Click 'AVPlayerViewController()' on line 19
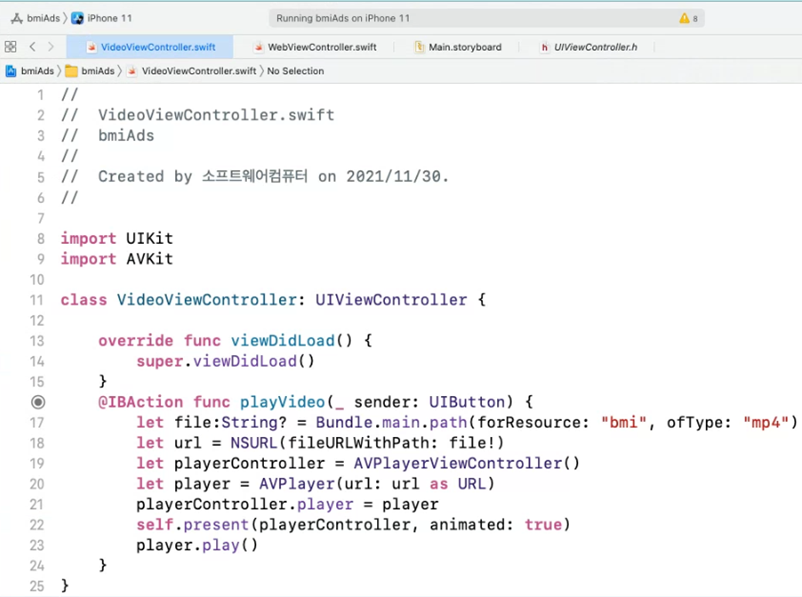Image resolution: width=802 pixels, height=597 pixels. pos(466,463)
